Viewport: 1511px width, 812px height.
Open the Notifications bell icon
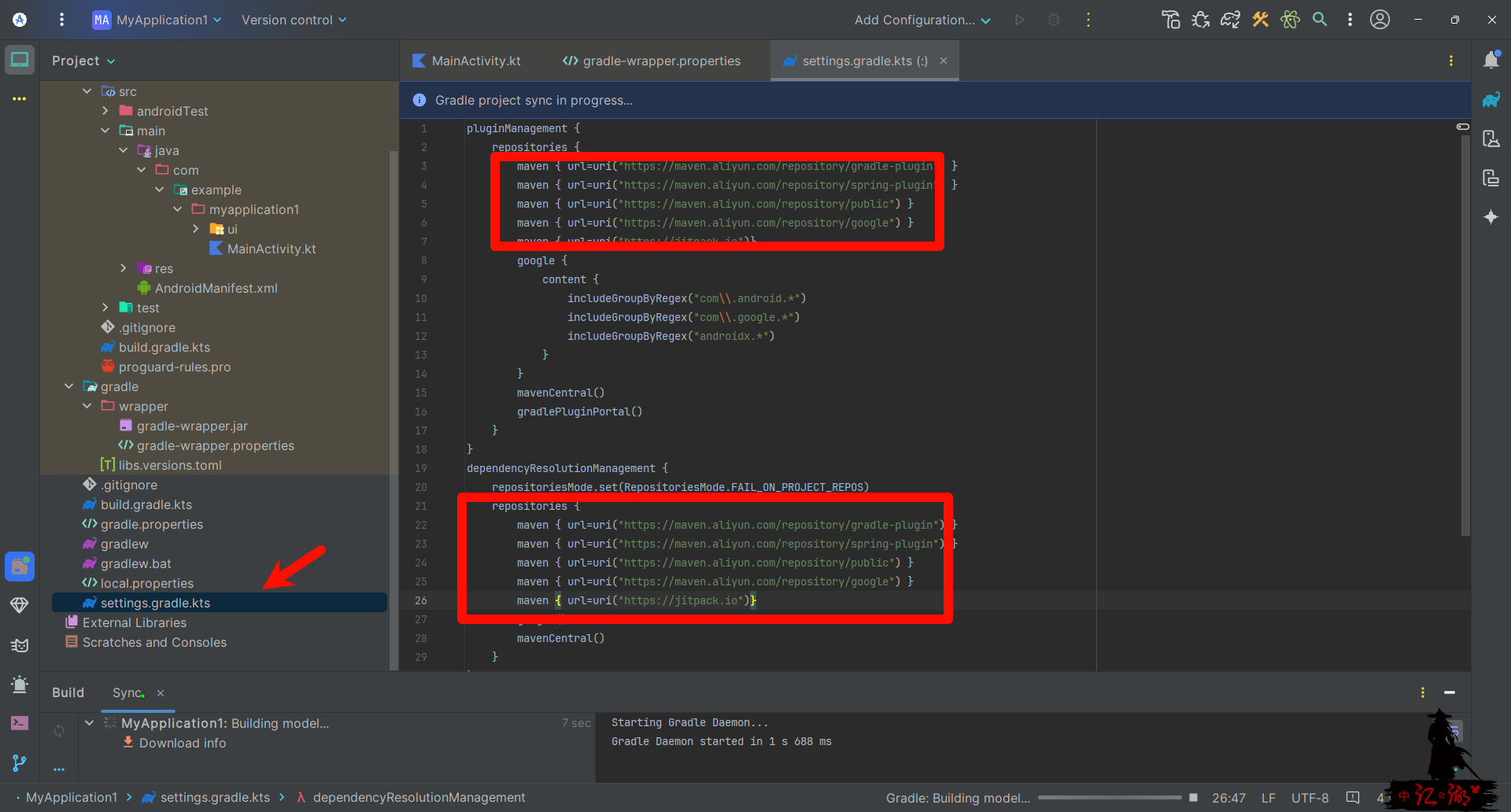1491,61
